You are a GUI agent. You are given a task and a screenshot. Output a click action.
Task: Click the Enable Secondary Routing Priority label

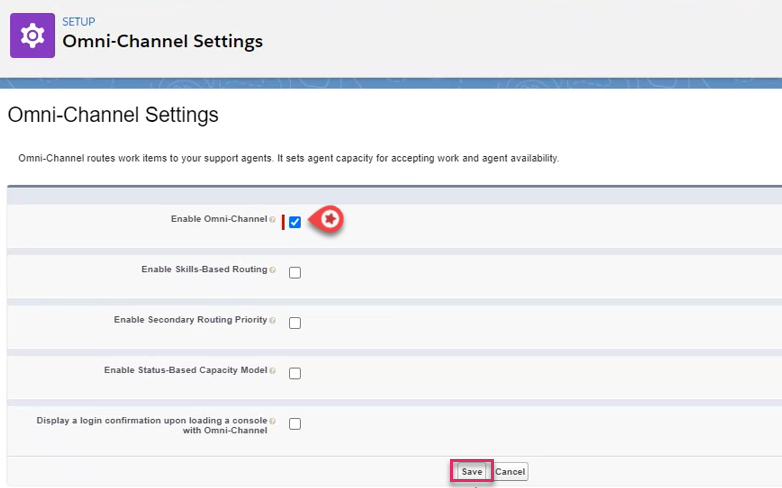click(x=190, y=320)
